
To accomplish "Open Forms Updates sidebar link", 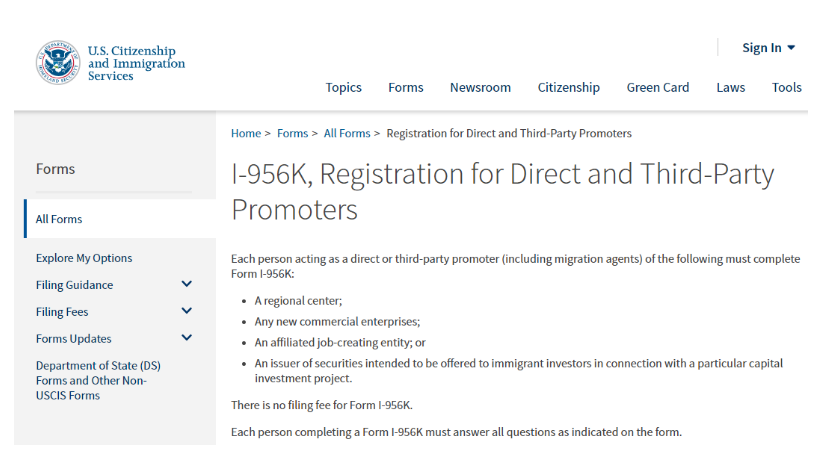I will click(x=74, y=339).
